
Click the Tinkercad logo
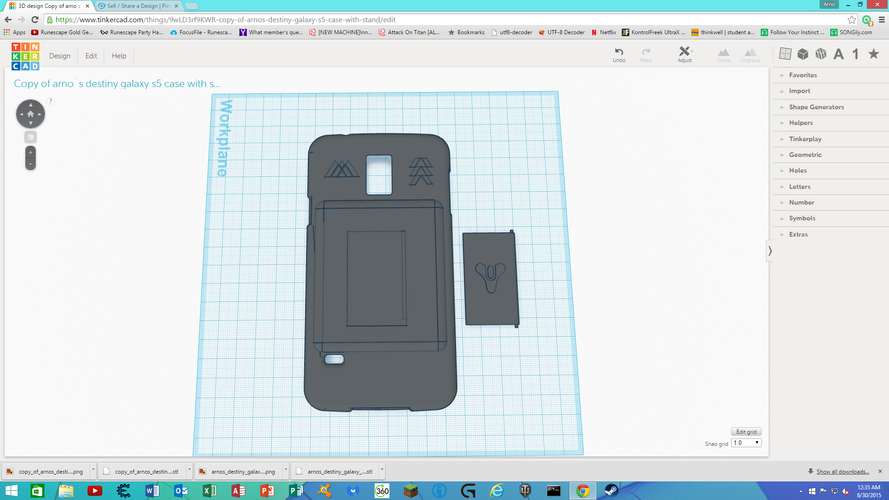26,56
